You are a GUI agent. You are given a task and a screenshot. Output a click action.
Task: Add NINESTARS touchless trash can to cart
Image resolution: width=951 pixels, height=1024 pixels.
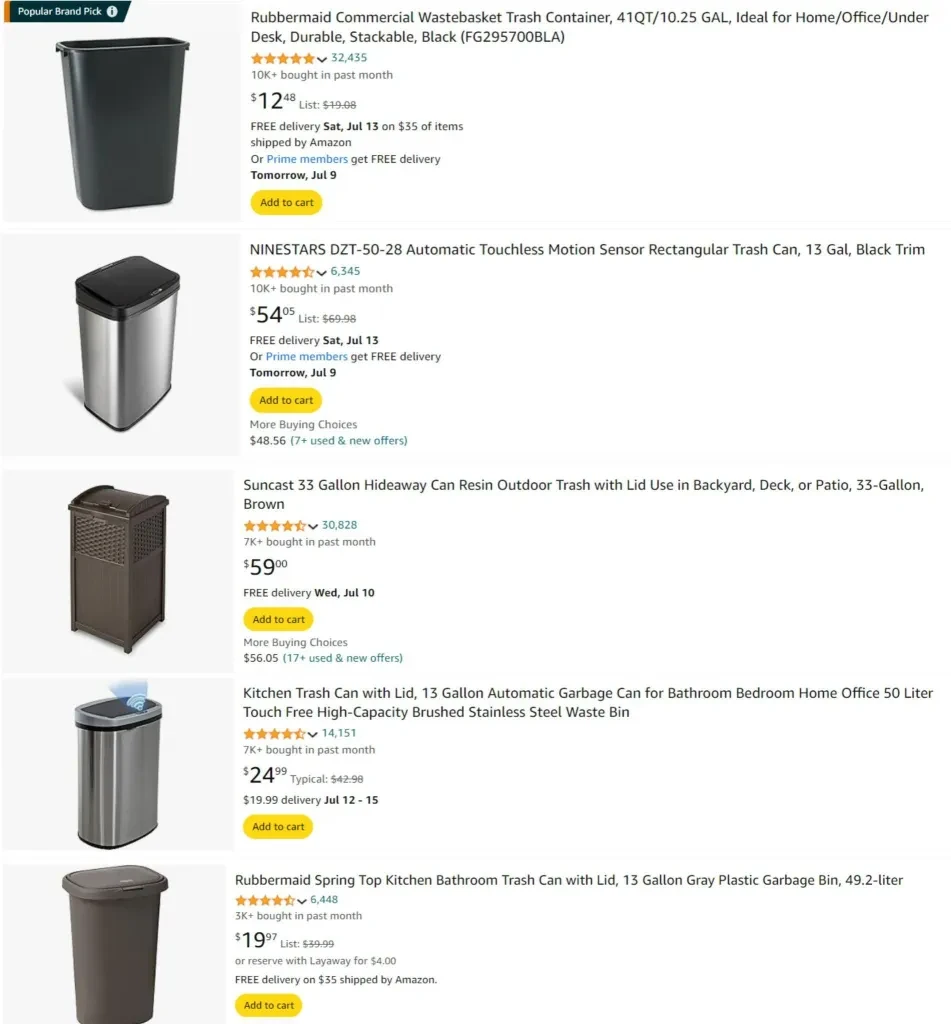(285, 400)
